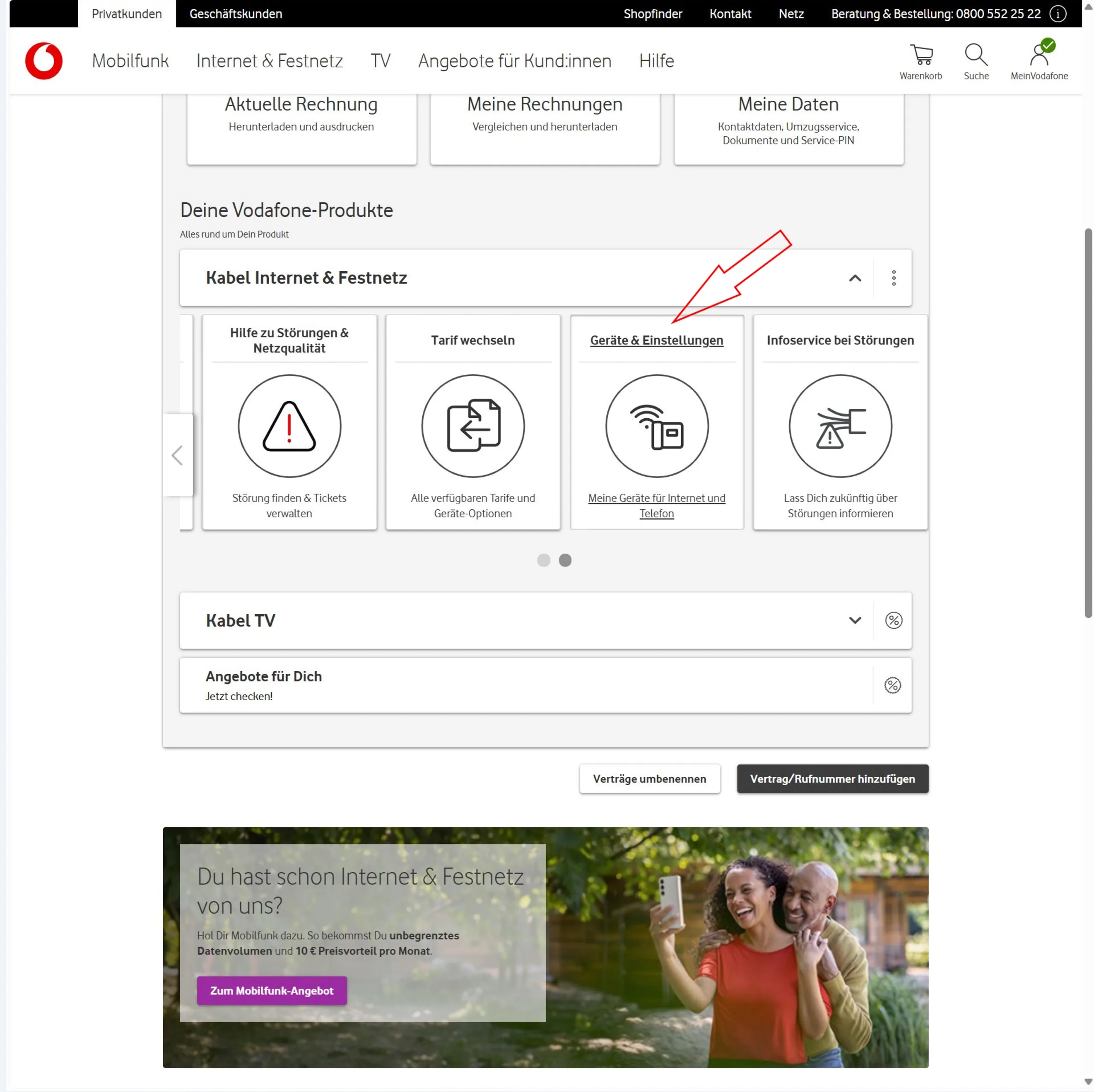1094x1092 pixels.
Task: Switch to the Geschäftskunden tab
Action: tap(235, 14)
